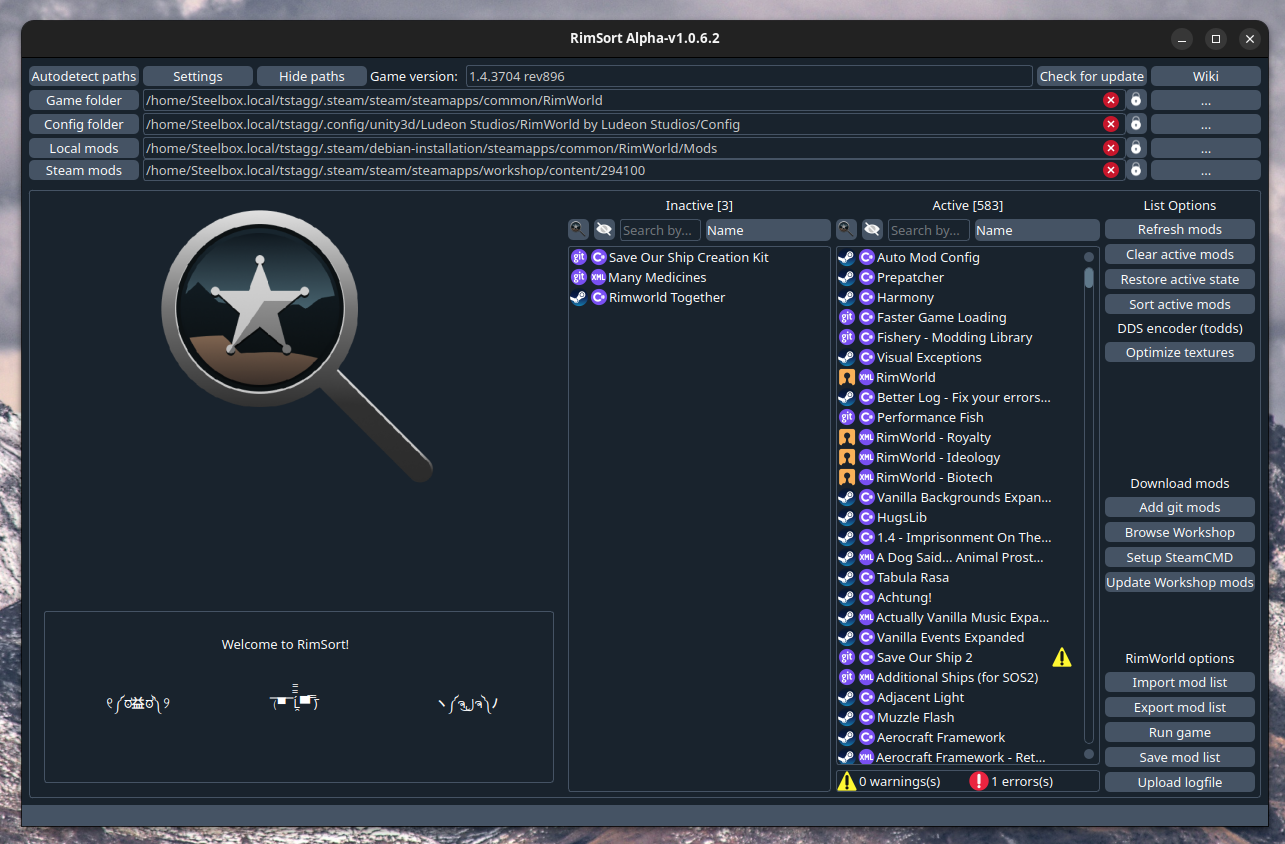Screen dimensions: 1285x844
Task: Click git icon of Performance Fish
Action: point(847,417)
